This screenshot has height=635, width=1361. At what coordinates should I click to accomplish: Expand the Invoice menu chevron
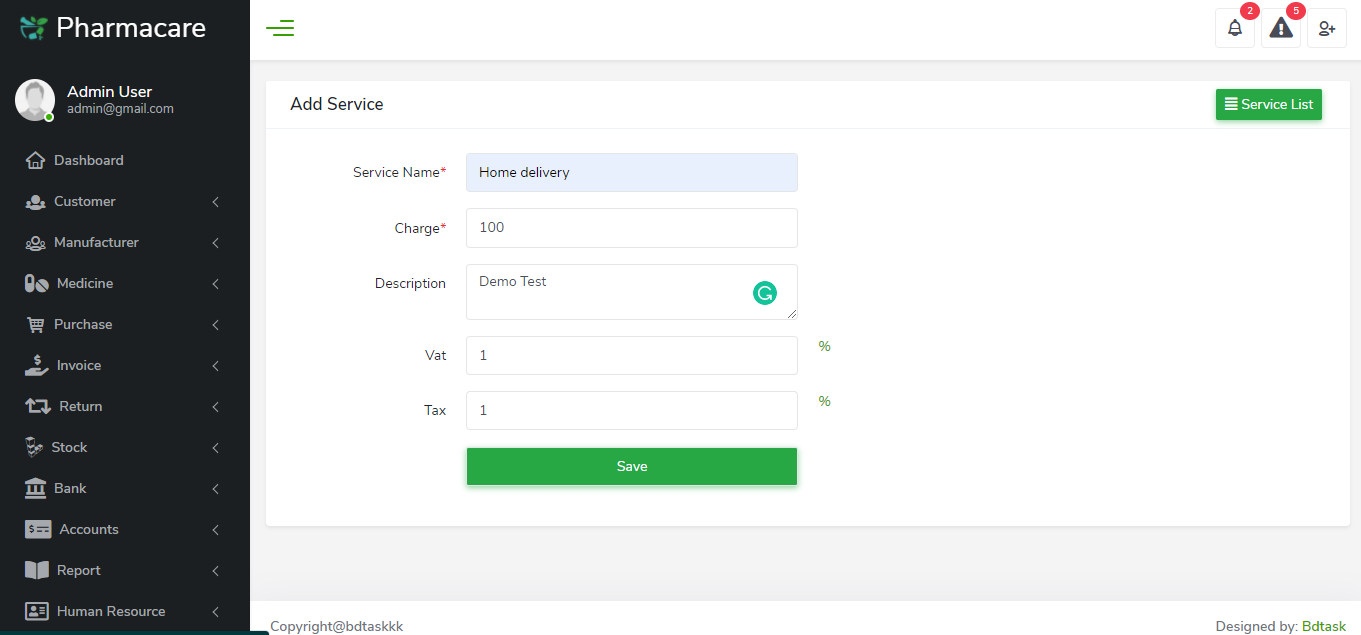(215, 366)
